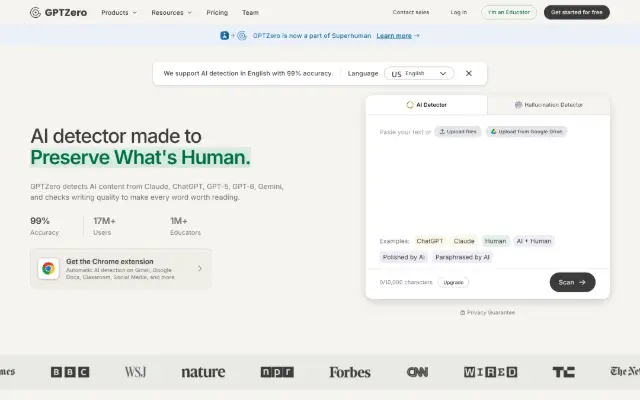Click the CNN logo

[417, 372]
